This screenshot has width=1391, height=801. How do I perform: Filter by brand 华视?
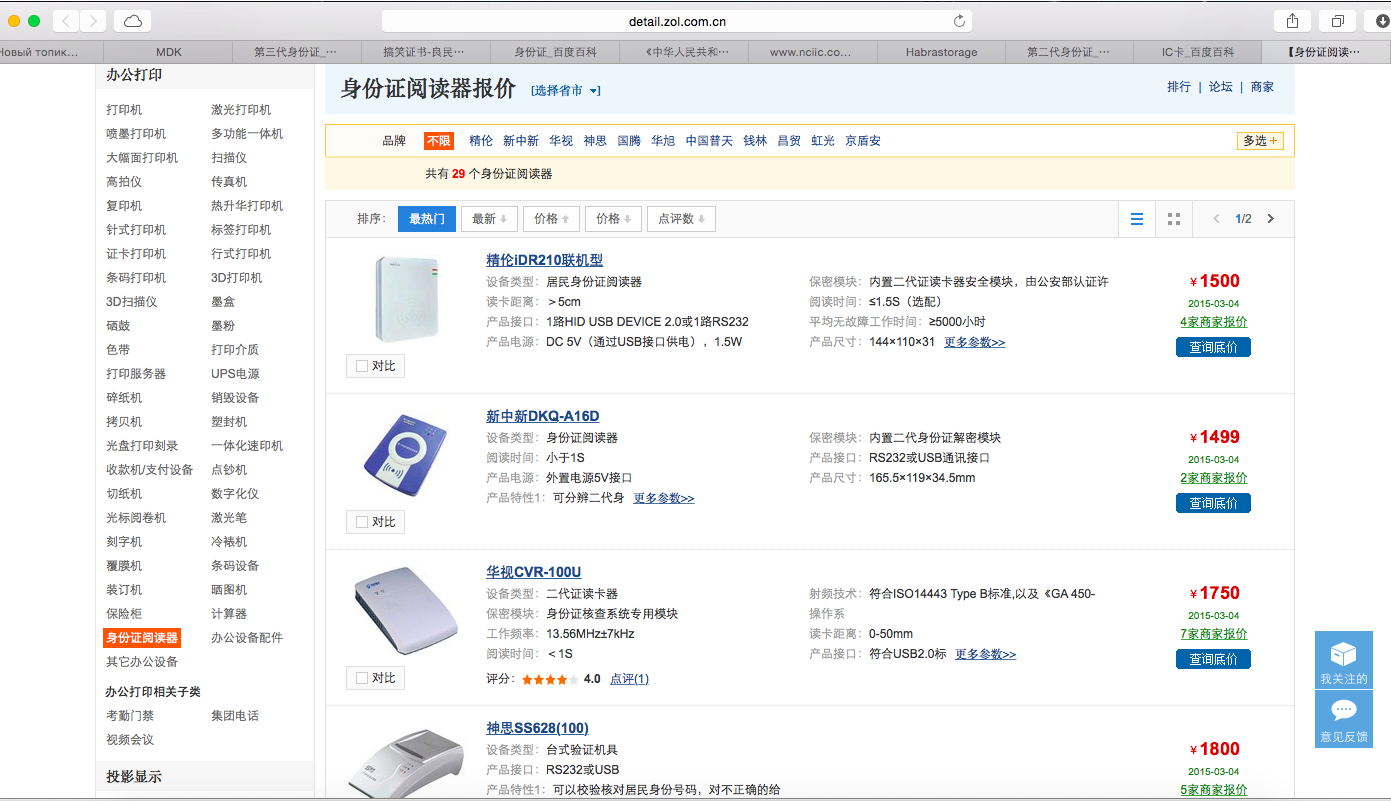pos(561,141)
